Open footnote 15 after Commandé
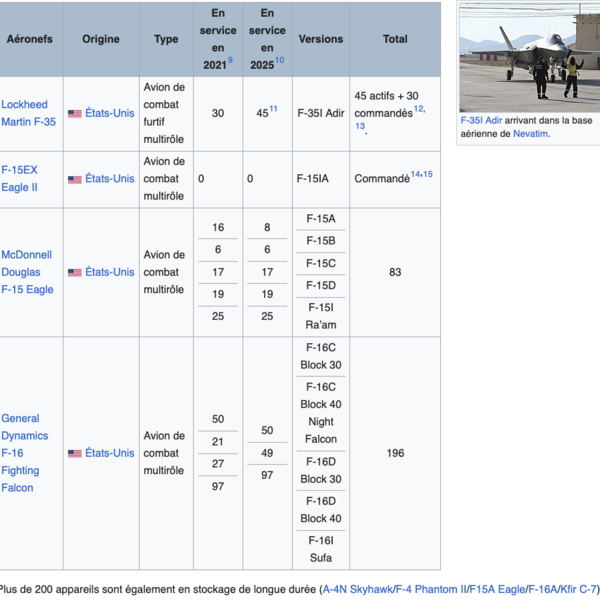 tap(428, 174)
